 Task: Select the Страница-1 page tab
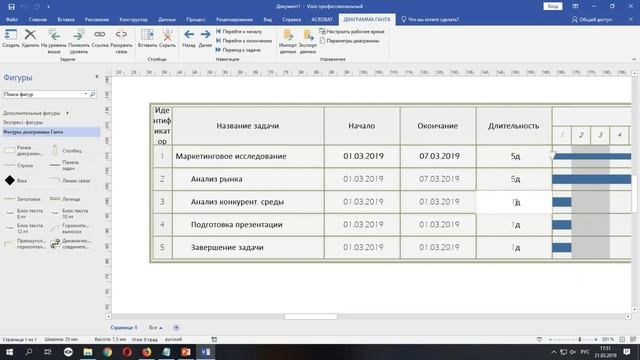[124, 328]
